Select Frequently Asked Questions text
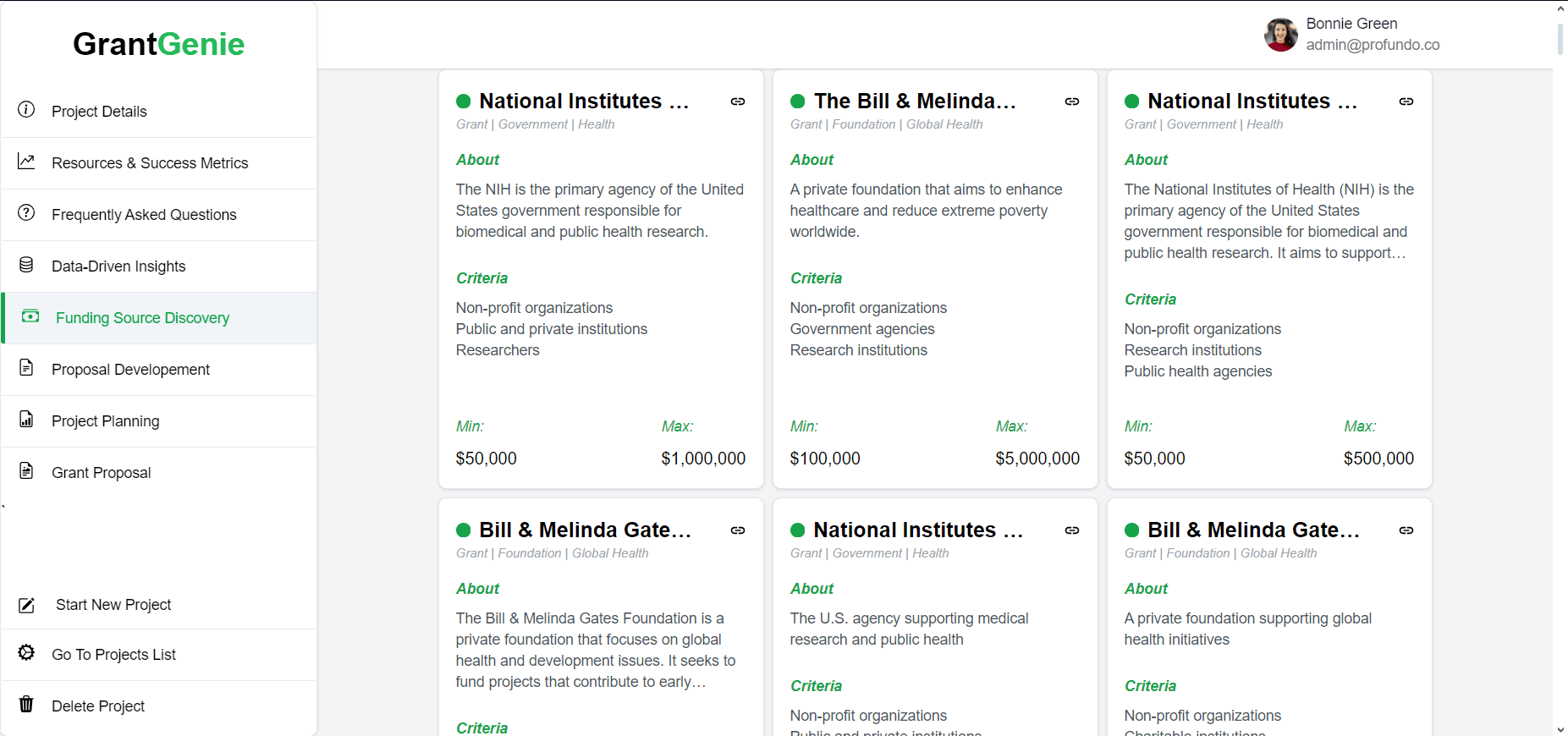This screenshot has height=736, width=1568. (x=144, y=215)
